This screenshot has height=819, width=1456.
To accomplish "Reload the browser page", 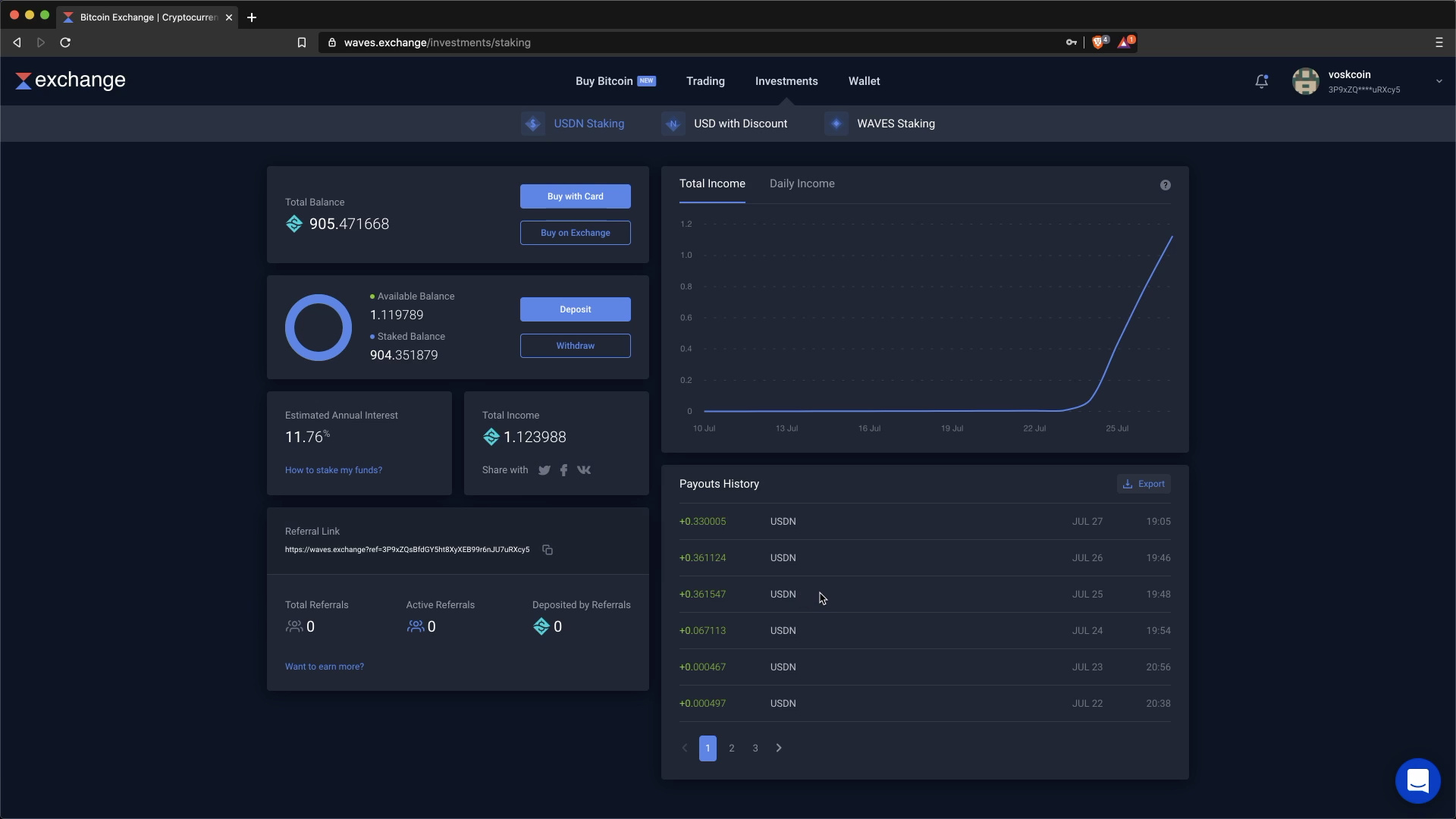I will click(65, 42).
